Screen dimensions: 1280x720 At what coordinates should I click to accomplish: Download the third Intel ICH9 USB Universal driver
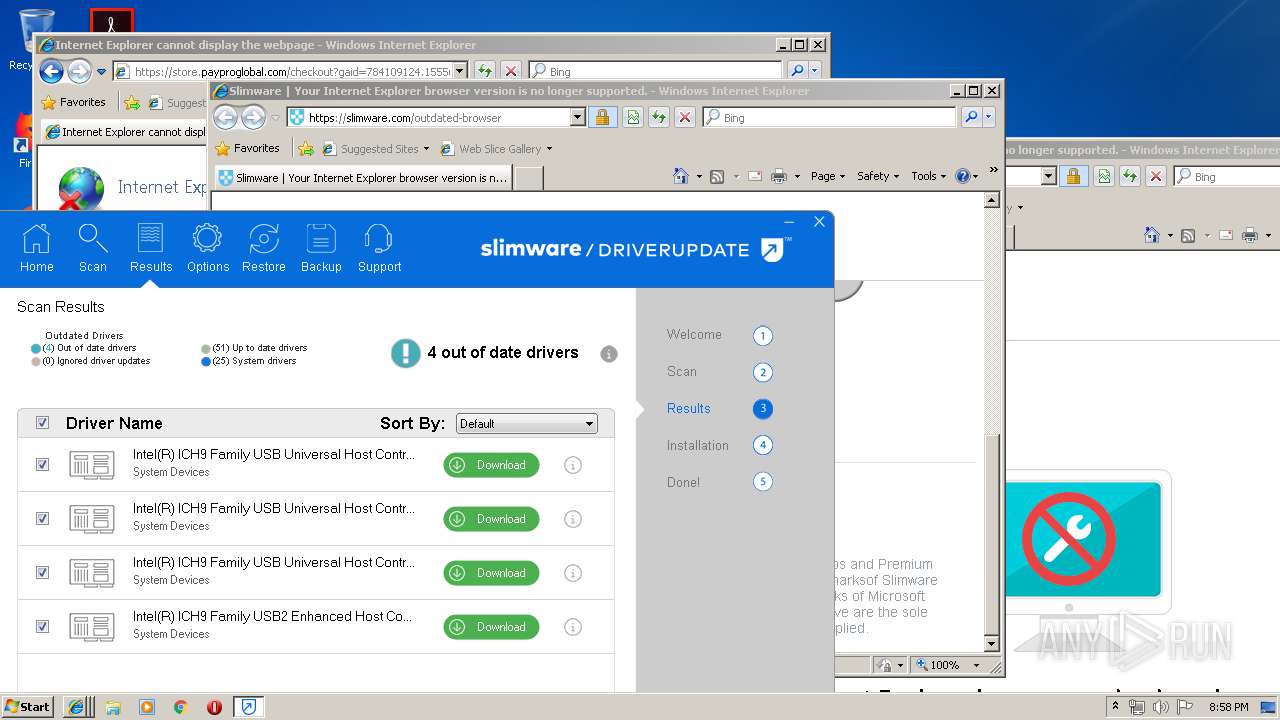pos(491,573)
